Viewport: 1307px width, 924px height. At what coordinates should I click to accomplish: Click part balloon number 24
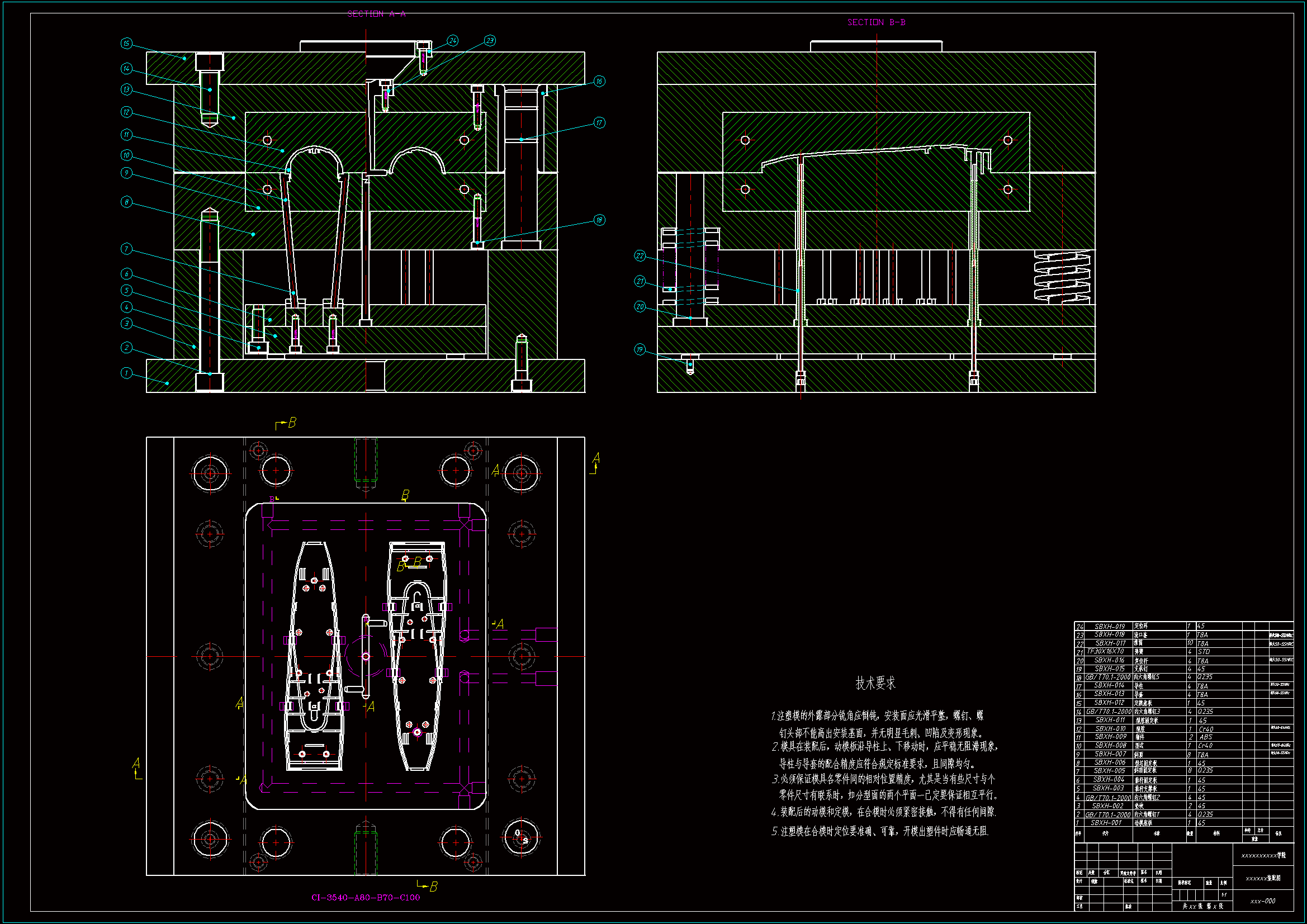click(x=453, y=40)
